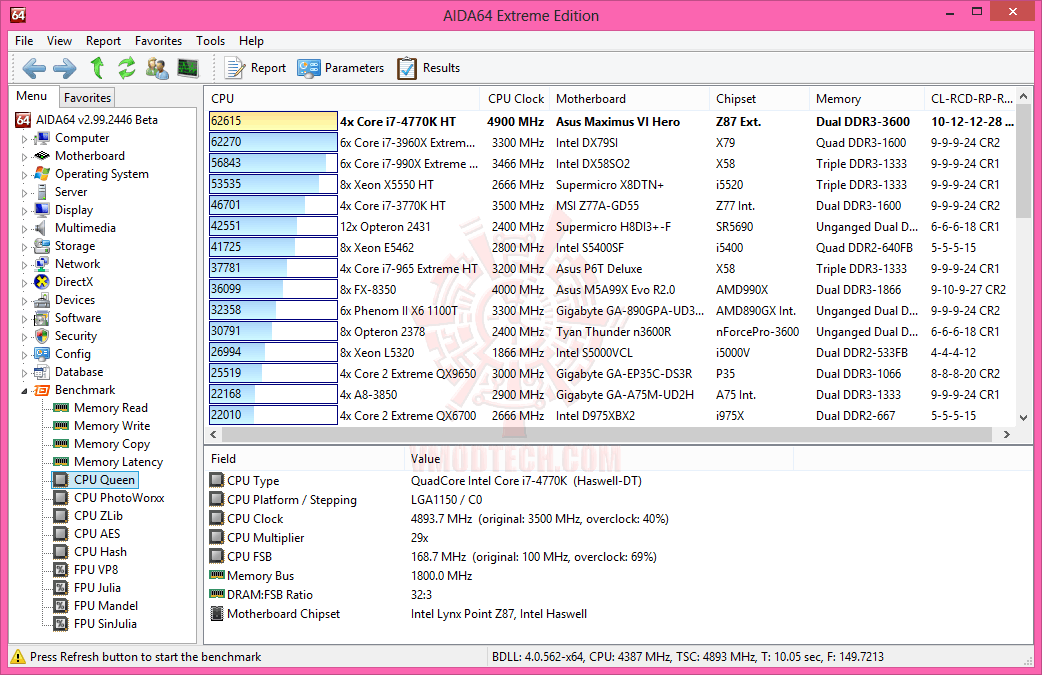Image resolution: width=1042 pixels, height=675 pixels.
Task: Open the FPU Julia benchmark
Action: point(97,587)
